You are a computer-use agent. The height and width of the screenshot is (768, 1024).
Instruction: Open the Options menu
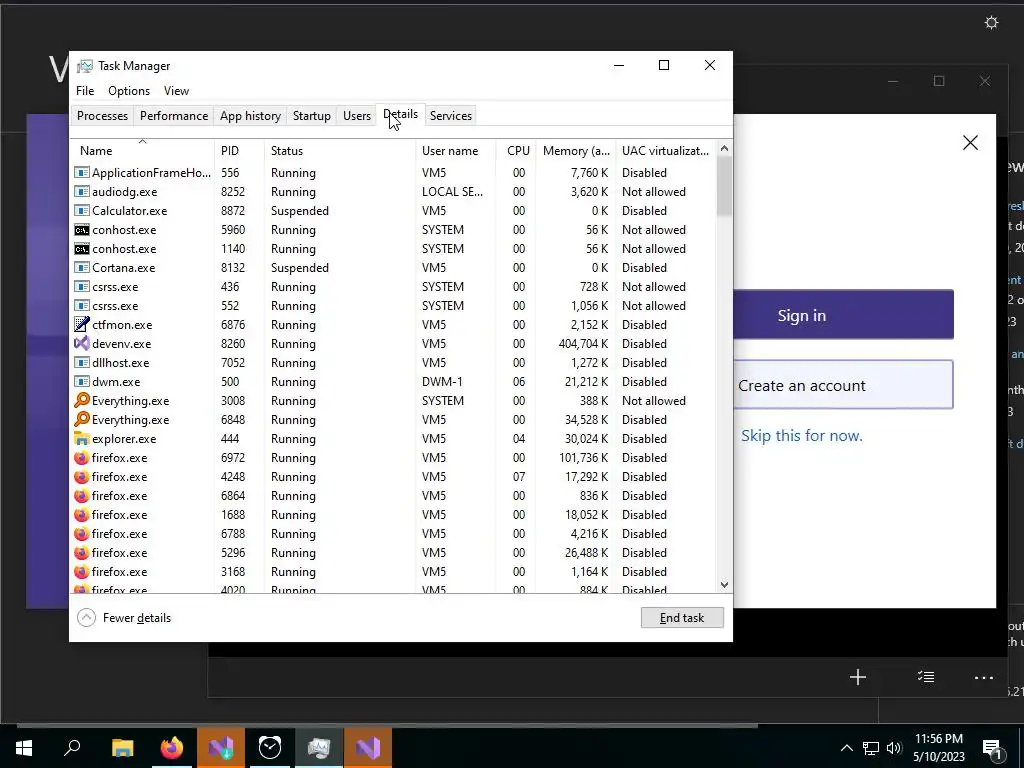click(129, 91)
